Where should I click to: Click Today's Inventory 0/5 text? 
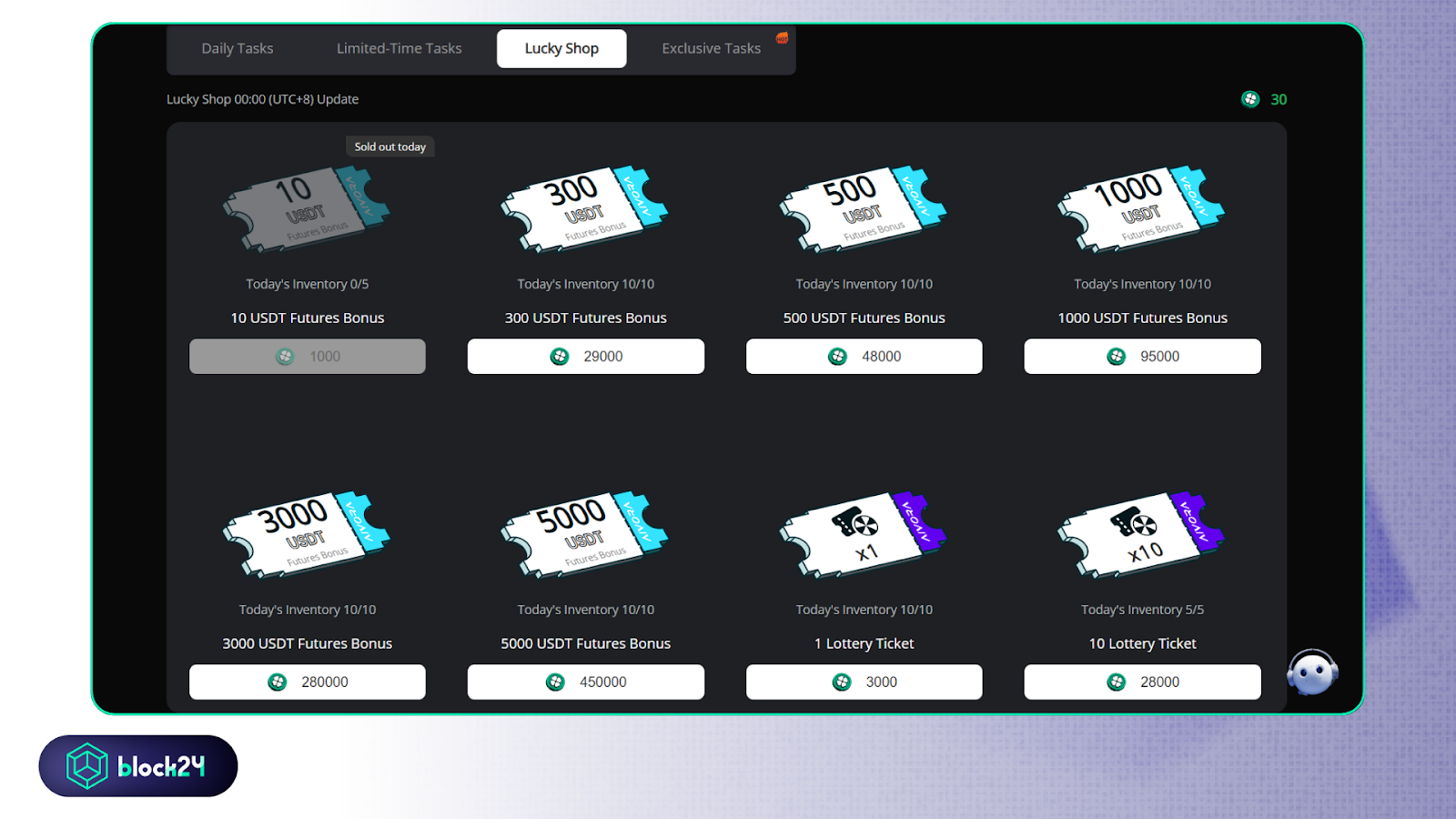pos(308,284)
